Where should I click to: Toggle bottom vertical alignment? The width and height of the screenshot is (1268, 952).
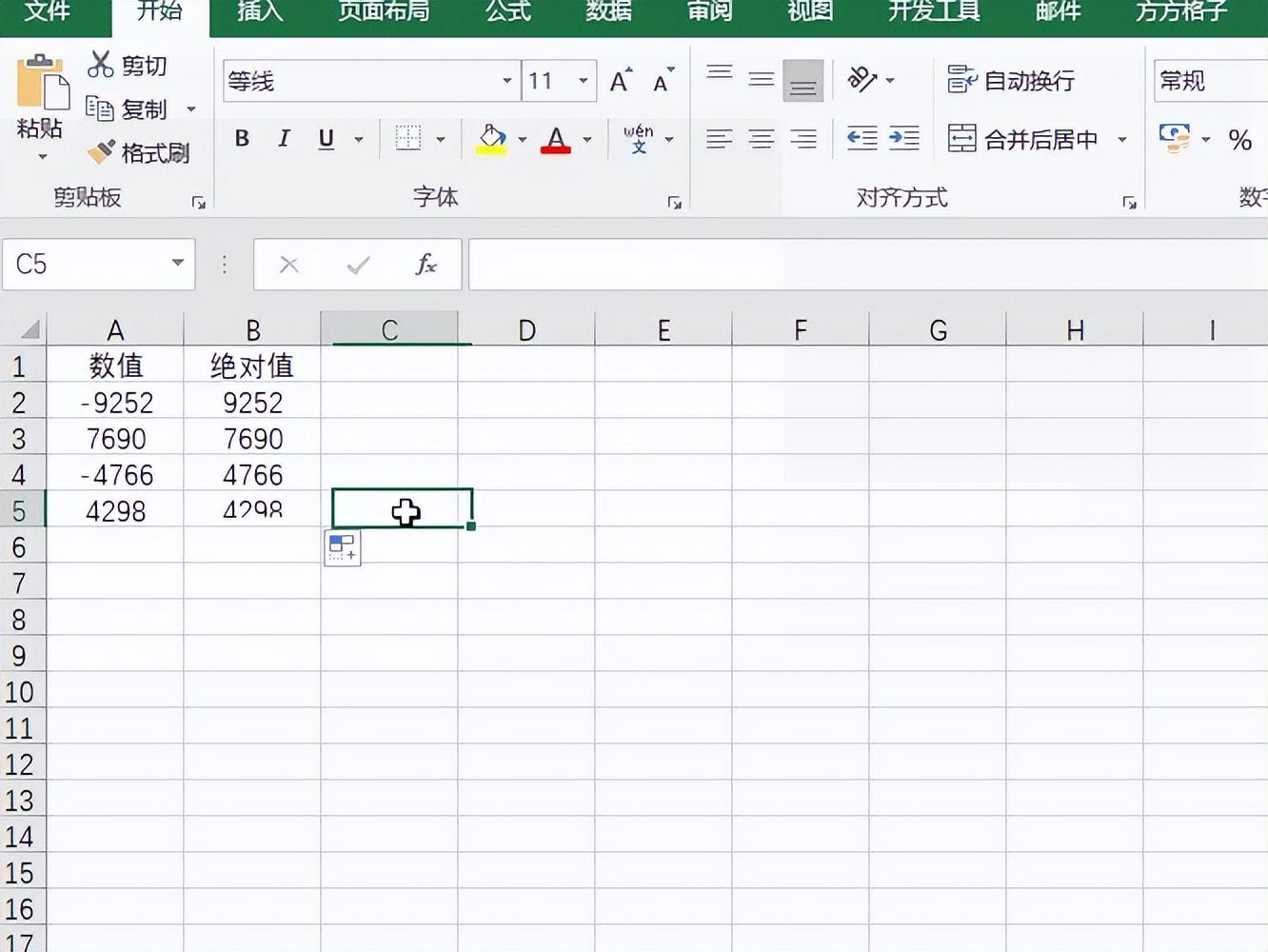[x=802, y=81]
